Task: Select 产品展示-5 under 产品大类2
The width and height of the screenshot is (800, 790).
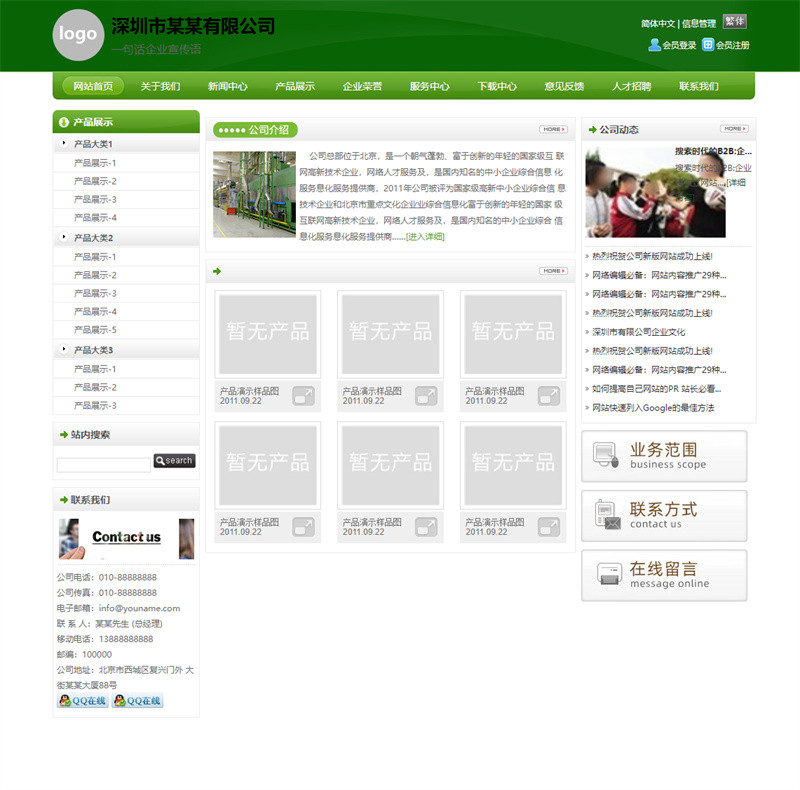Action: (95, 330)
